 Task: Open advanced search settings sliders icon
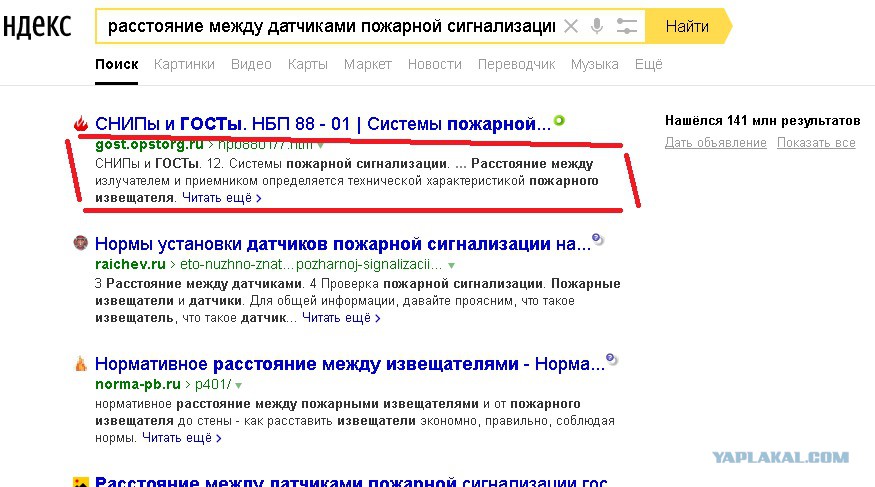pos(626,26)
